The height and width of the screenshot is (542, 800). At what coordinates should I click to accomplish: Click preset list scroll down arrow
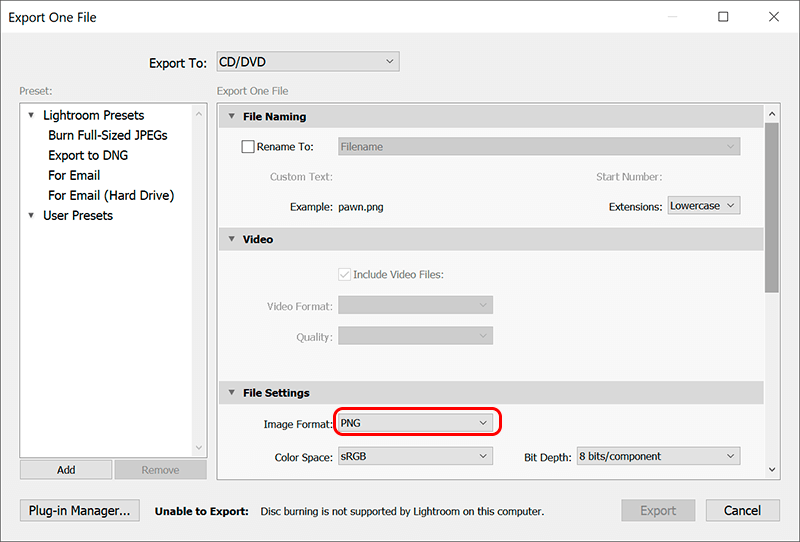tap(199, 448)
